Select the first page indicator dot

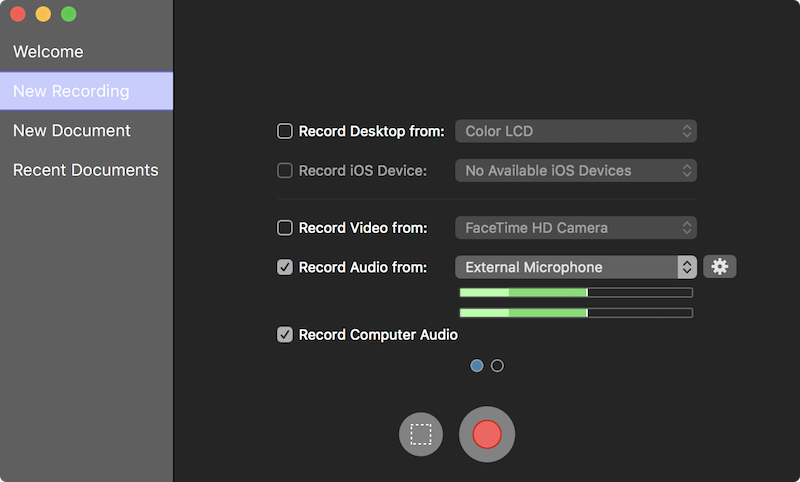pyautogui.click(x=477, y=366)
